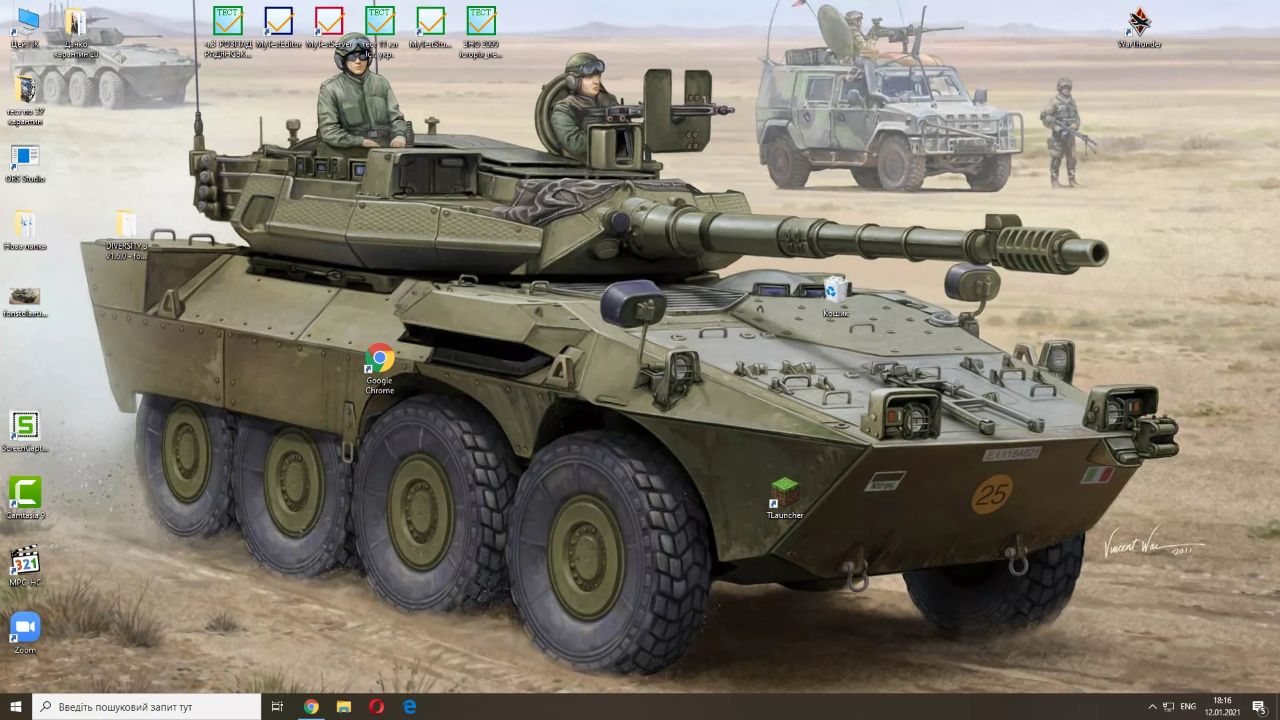Open the fanstola.ru image file
1280x720 pixels.
[x=25, y=302]
